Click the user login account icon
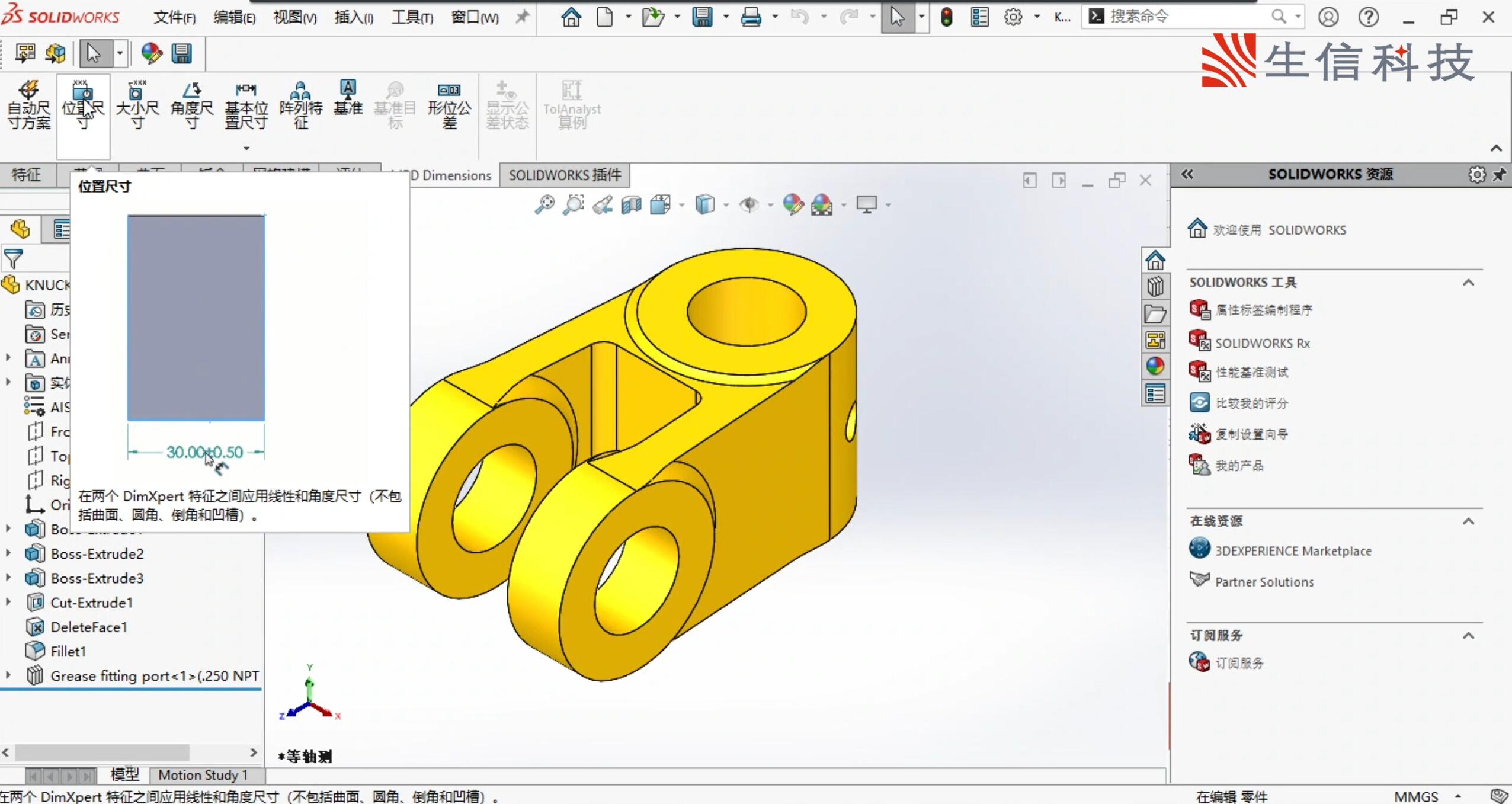 [x=1328, y=17]
